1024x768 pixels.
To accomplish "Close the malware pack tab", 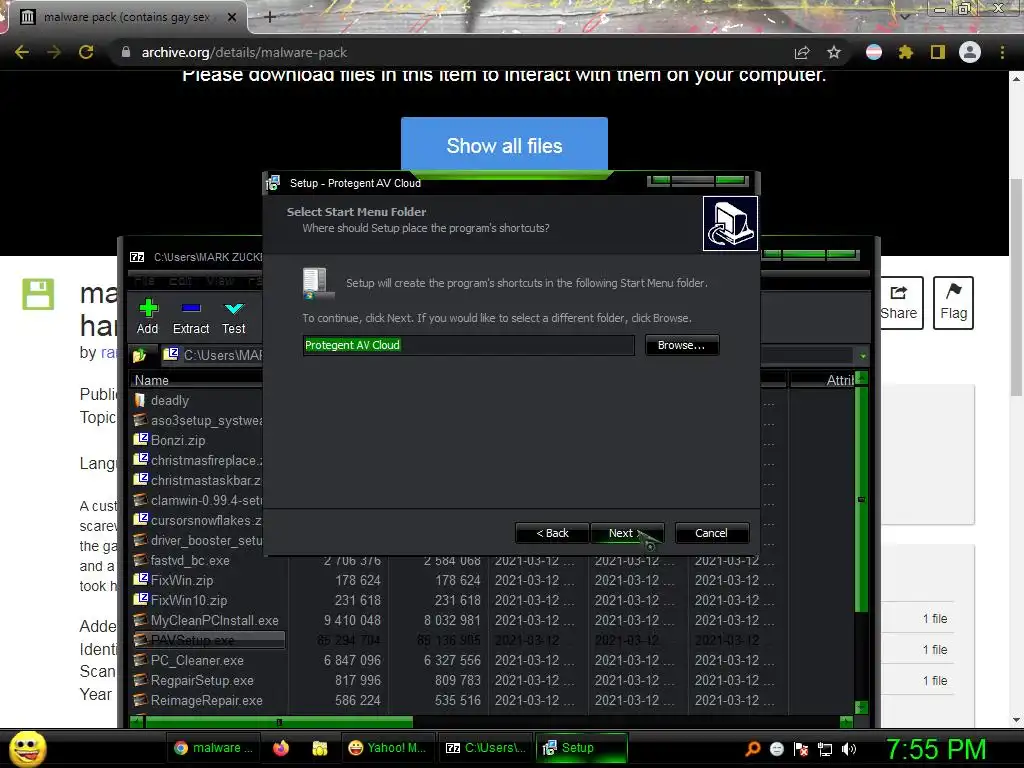I will tap(232, 17).
